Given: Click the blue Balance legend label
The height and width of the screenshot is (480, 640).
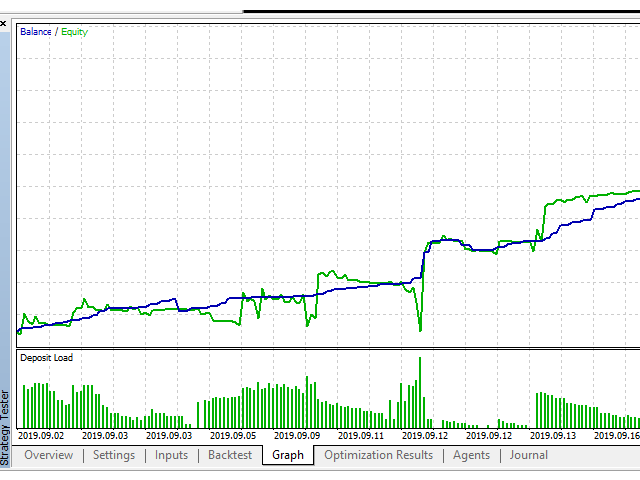Looking at the screenshot, I should tap(36, 32).
